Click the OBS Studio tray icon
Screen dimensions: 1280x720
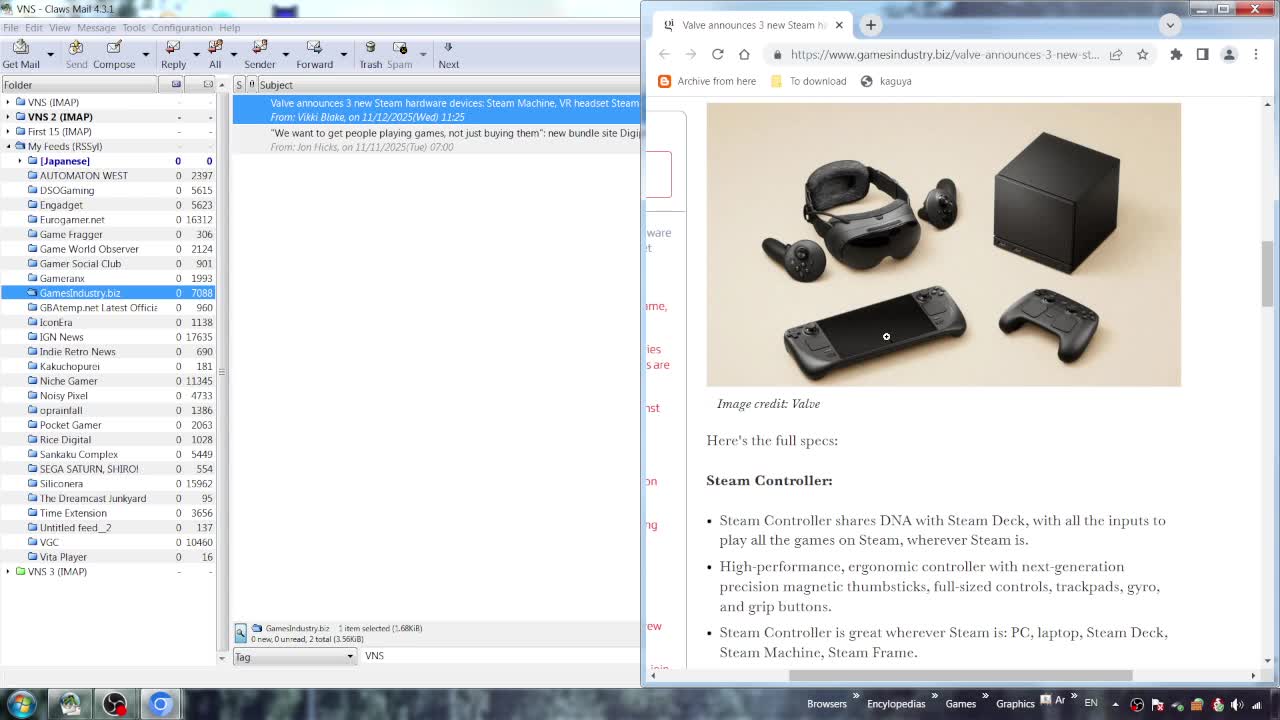1137,705
